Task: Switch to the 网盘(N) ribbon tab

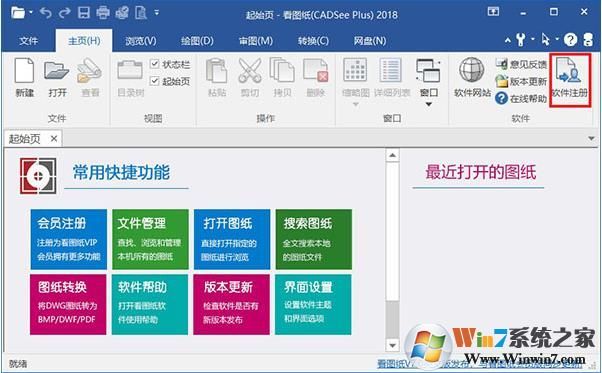Action: point(370,41)
